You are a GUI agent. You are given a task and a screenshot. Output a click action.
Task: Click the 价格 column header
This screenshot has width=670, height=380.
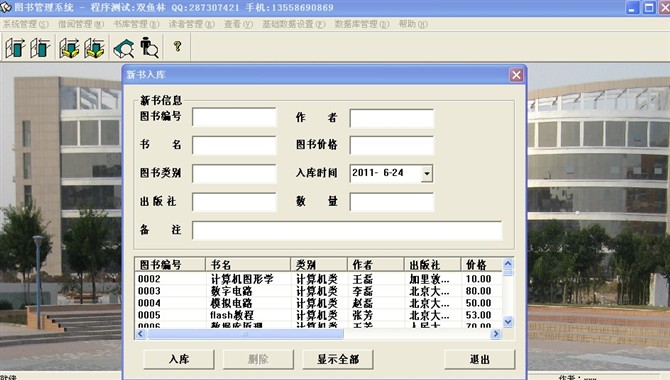click(x=482, y=265)
